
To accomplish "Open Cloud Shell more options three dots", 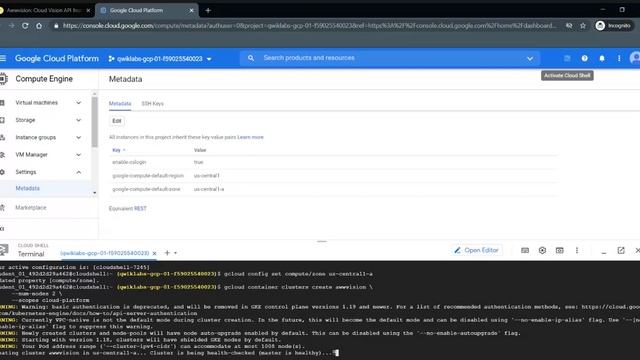I will (x=577, y=250).
